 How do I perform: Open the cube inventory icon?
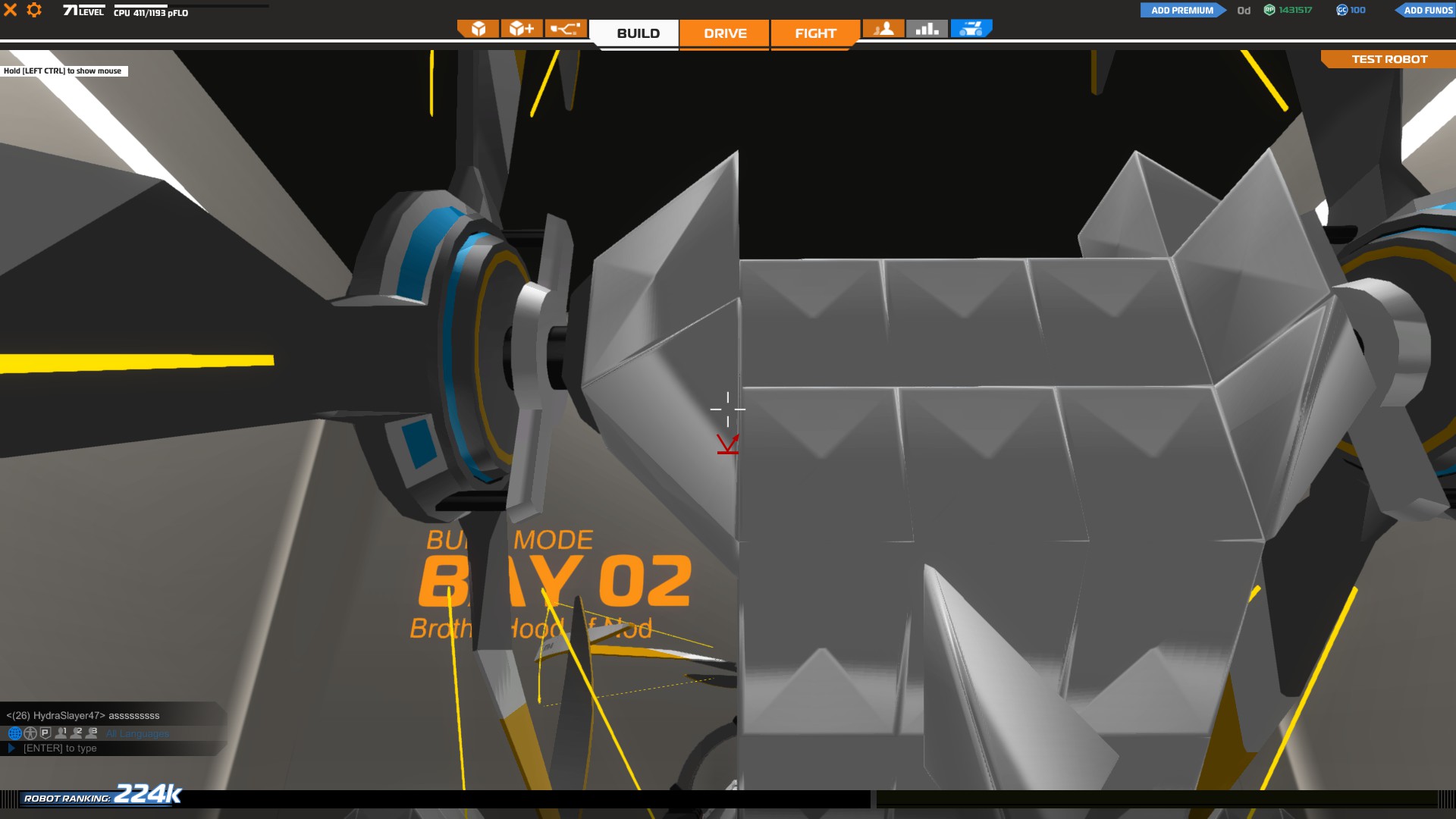point(479,29)
